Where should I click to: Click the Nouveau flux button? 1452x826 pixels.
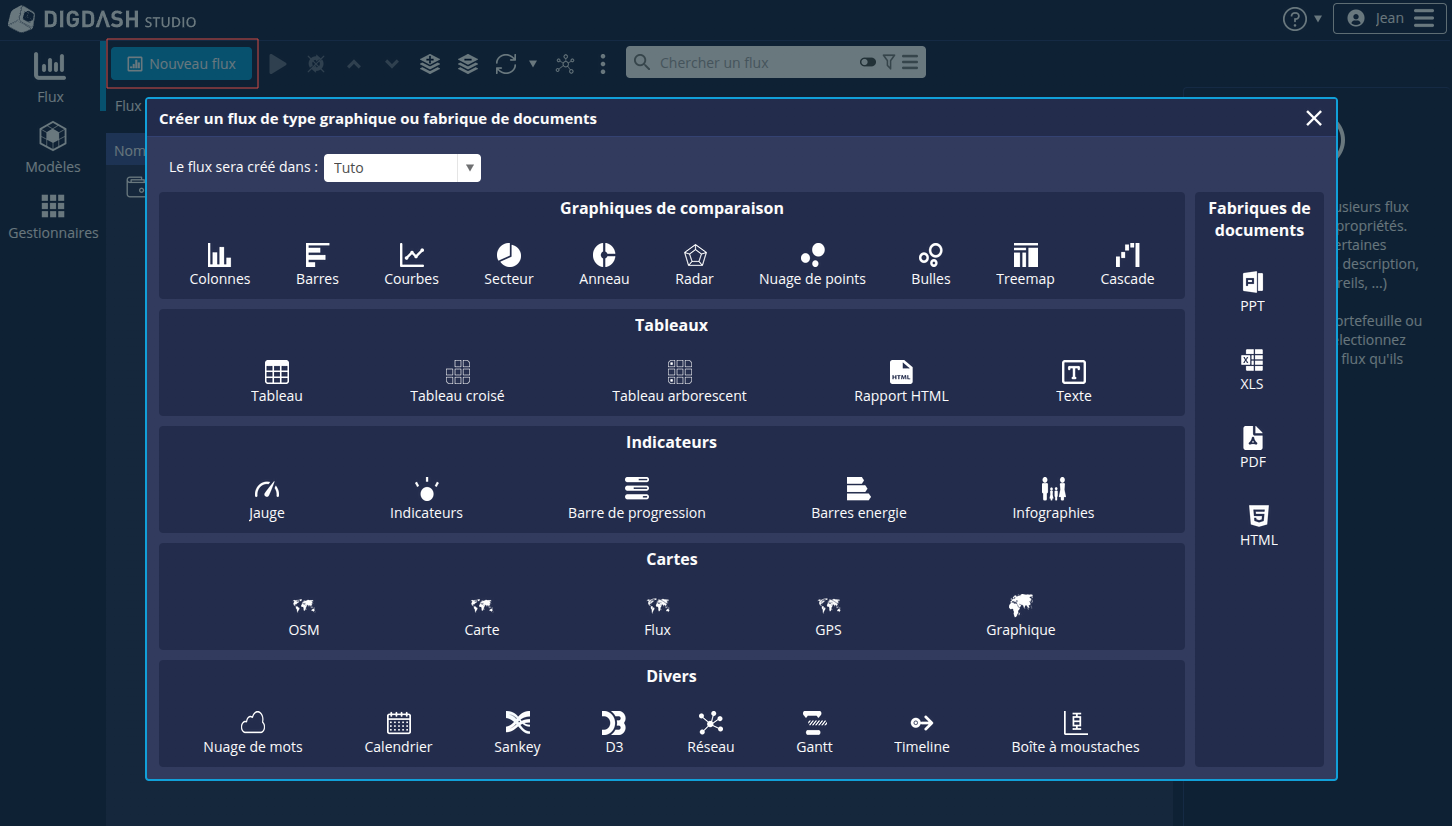click(x=182, y=64)
